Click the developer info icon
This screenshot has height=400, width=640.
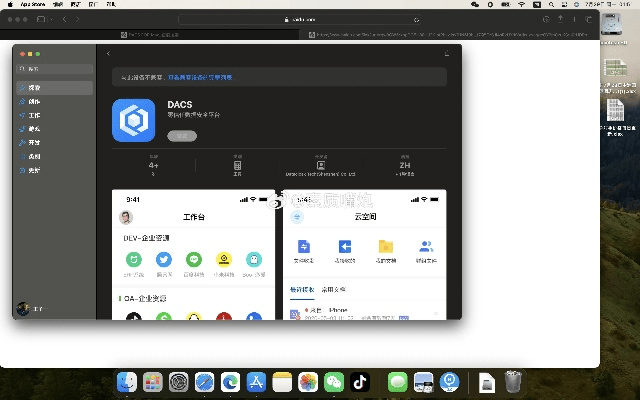click(321, 165)
